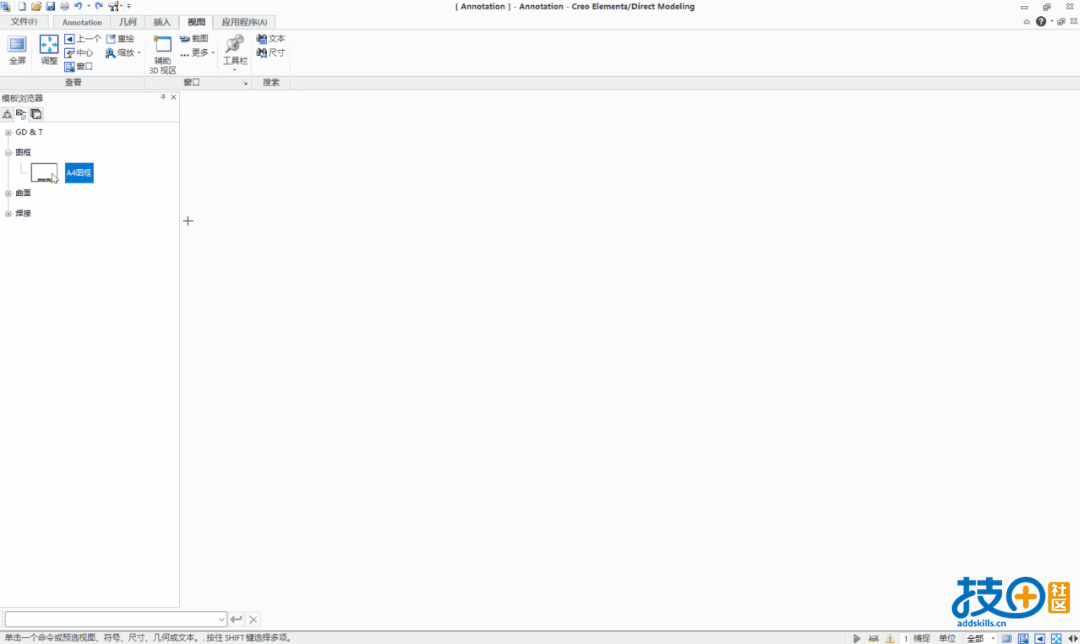Collapse the 图框 tree node
This screenshot has width=1080, height=644.
click(x=8, y=153)
